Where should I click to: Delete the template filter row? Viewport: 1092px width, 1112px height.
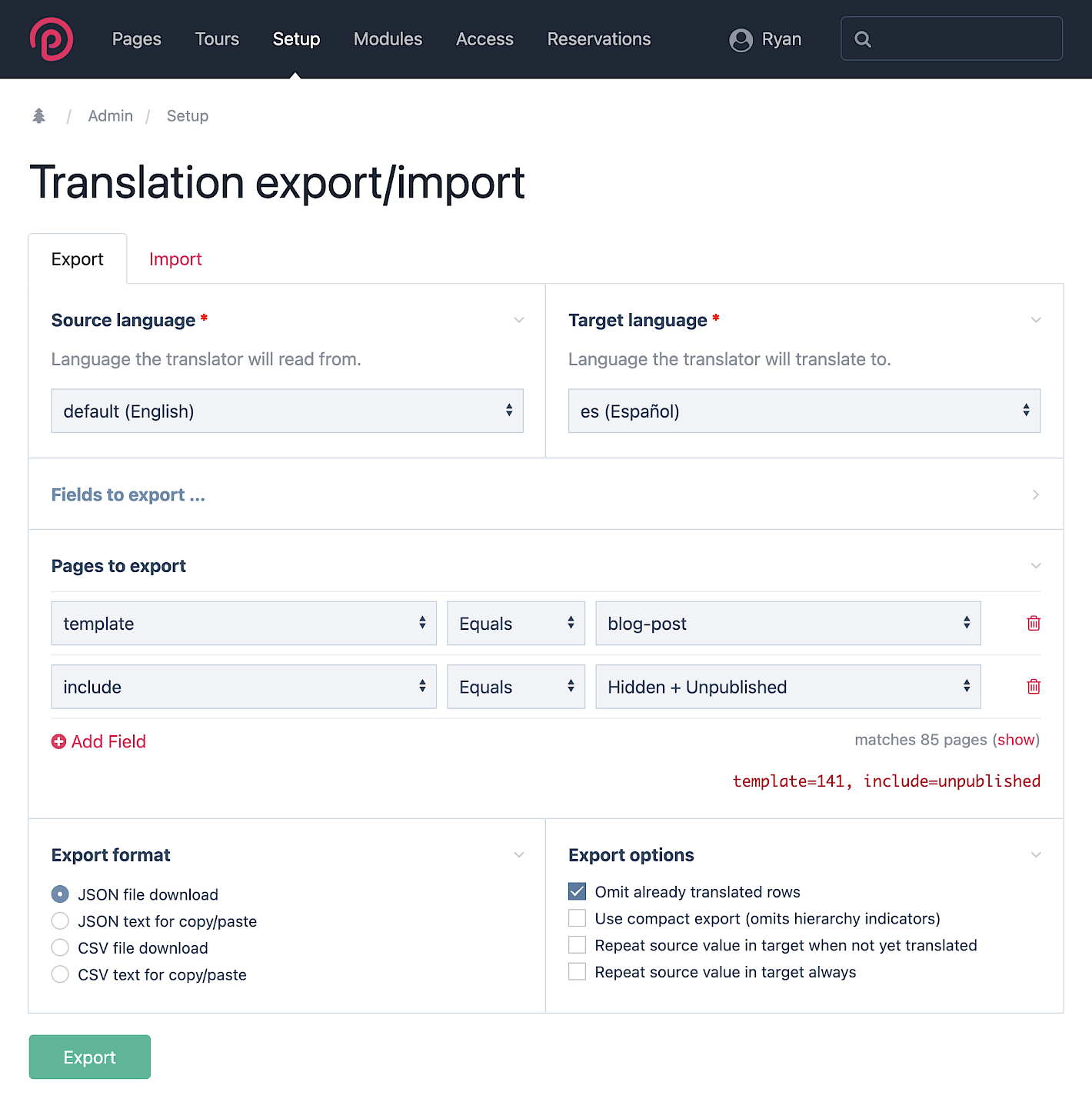[x=1034, y=624]
